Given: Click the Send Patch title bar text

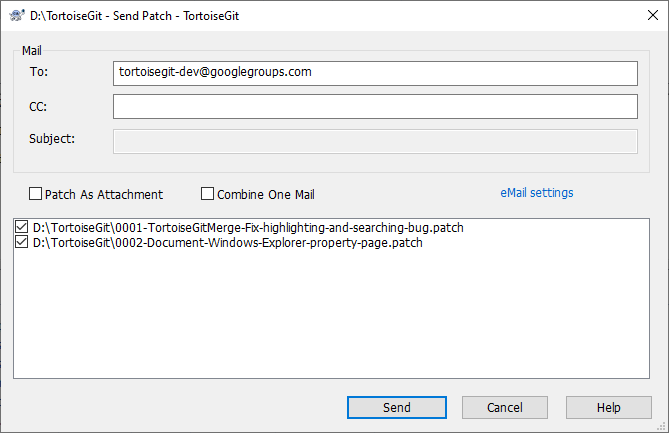Looking at the screenshot, I should tap(134, 16).
